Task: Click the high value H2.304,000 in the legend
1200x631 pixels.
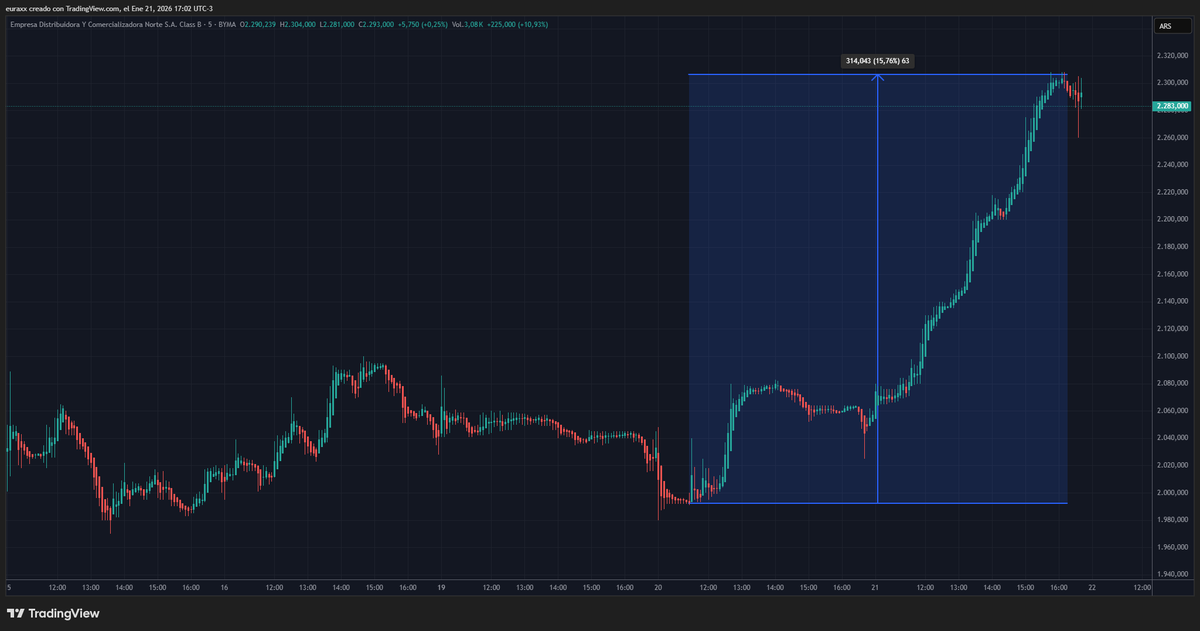Action: click(299, 22)
